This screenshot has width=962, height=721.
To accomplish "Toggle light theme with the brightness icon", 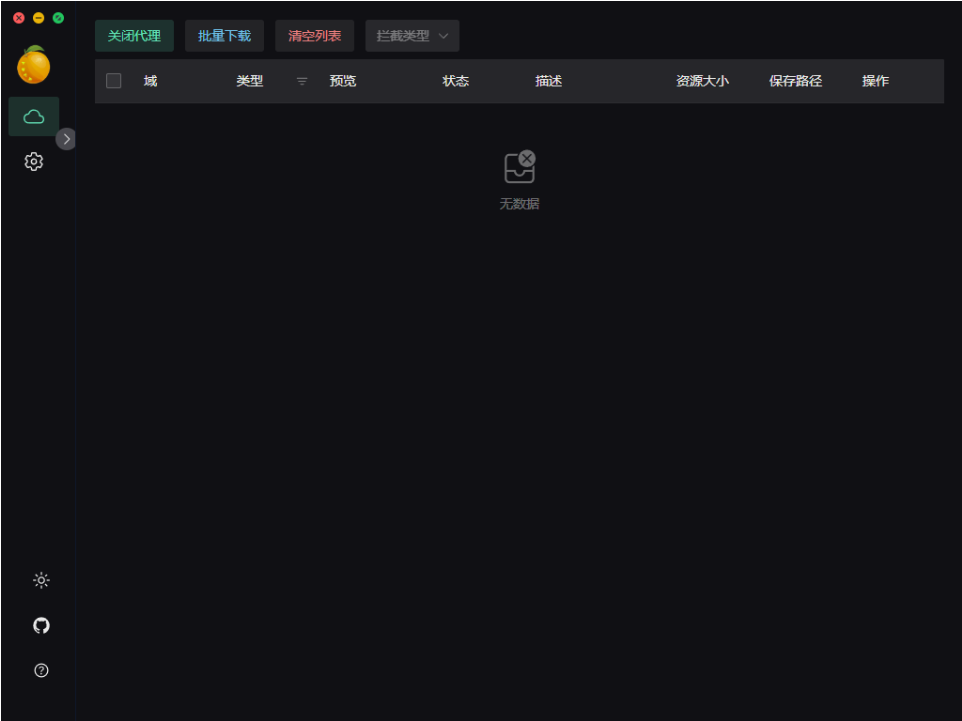I will pos(41,580).
